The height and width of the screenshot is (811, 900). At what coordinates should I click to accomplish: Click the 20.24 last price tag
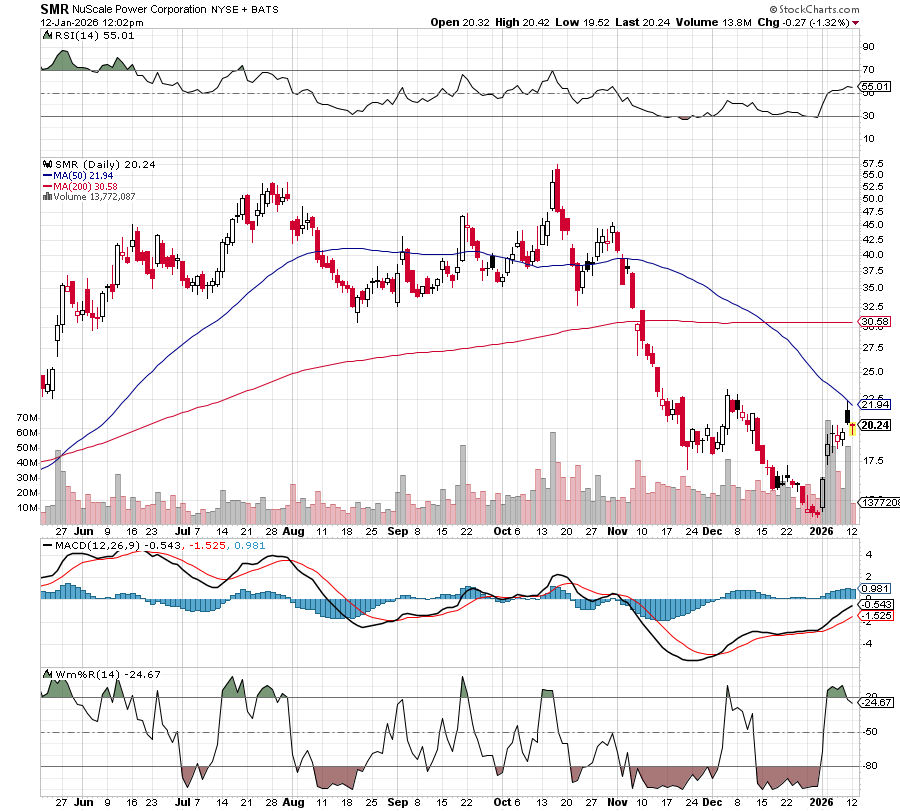tap(875, 425)
